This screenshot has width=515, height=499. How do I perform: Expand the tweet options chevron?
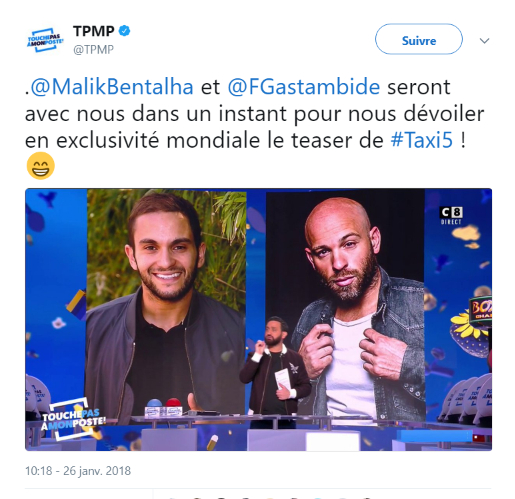point(484,41)
